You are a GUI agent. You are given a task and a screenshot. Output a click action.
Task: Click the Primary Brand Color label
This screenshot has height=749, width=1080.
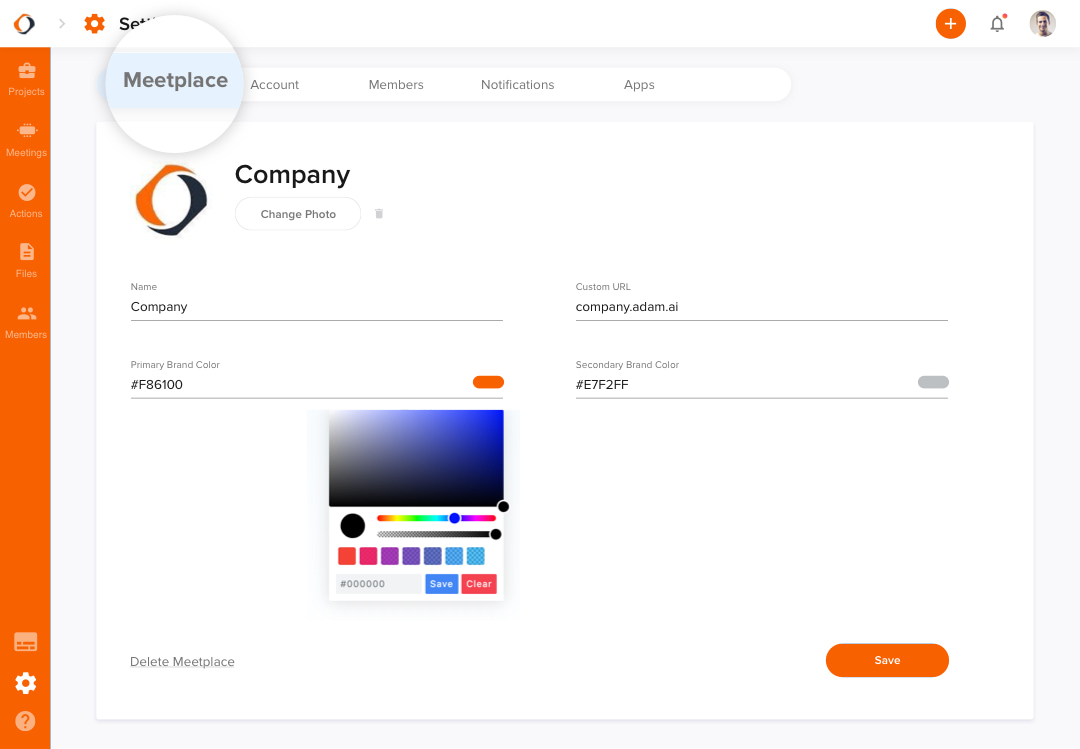tap(175, 365)
